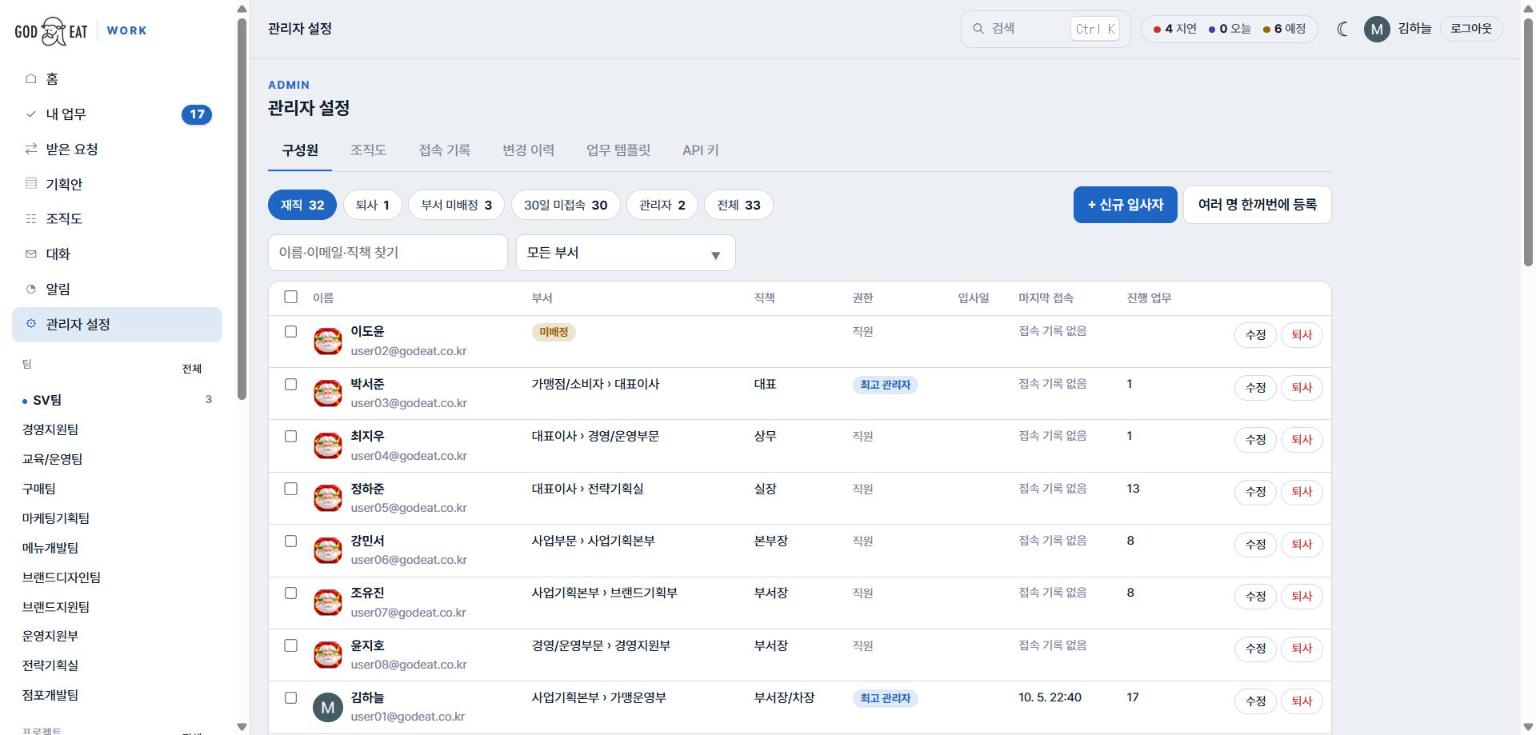Open 마케팅기획팀 in the team list
Screen dimensions: 1536x735
[56, 518]
